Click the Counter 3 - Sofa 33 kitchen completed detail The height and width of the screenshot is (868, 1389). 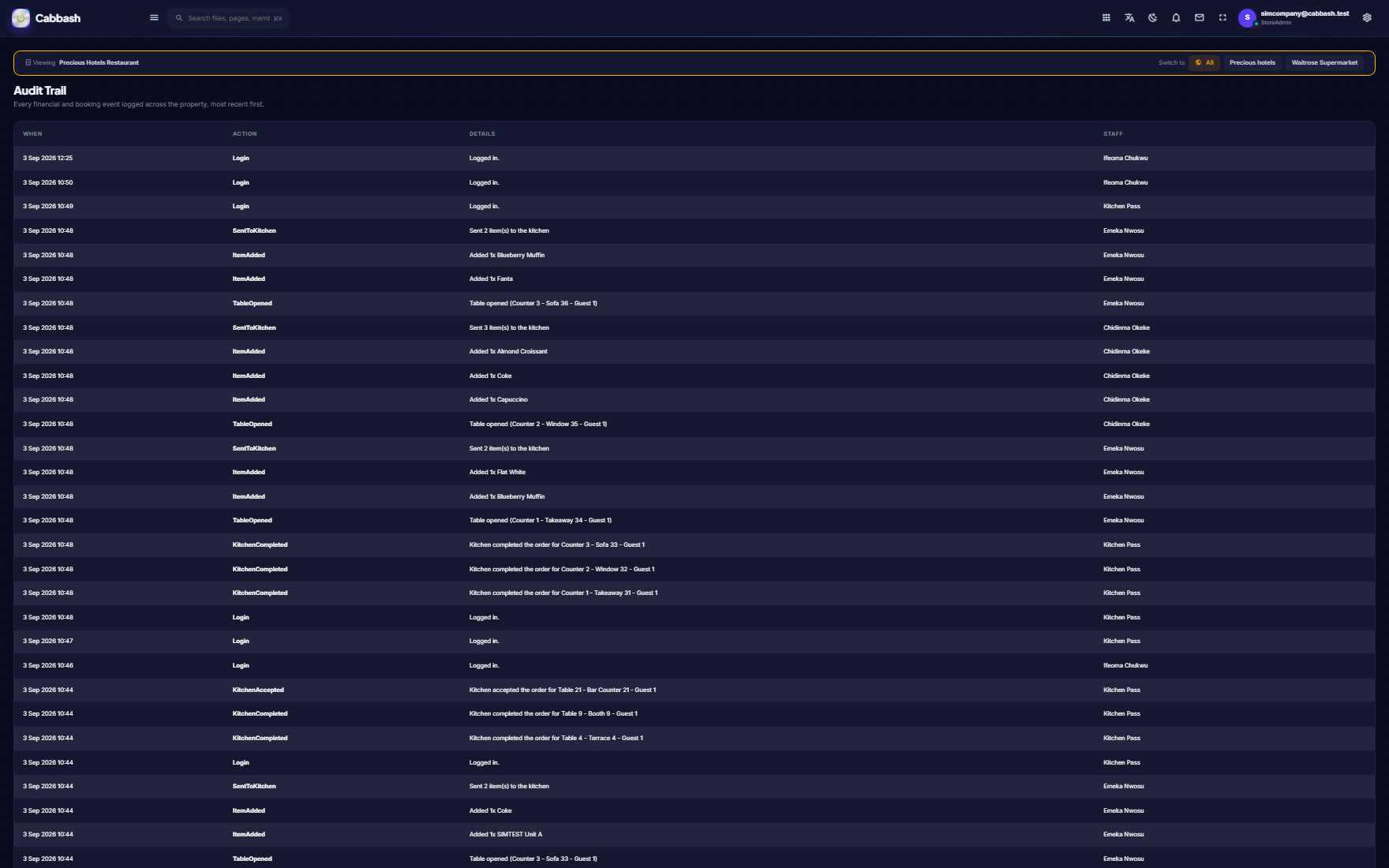(557, 545)
